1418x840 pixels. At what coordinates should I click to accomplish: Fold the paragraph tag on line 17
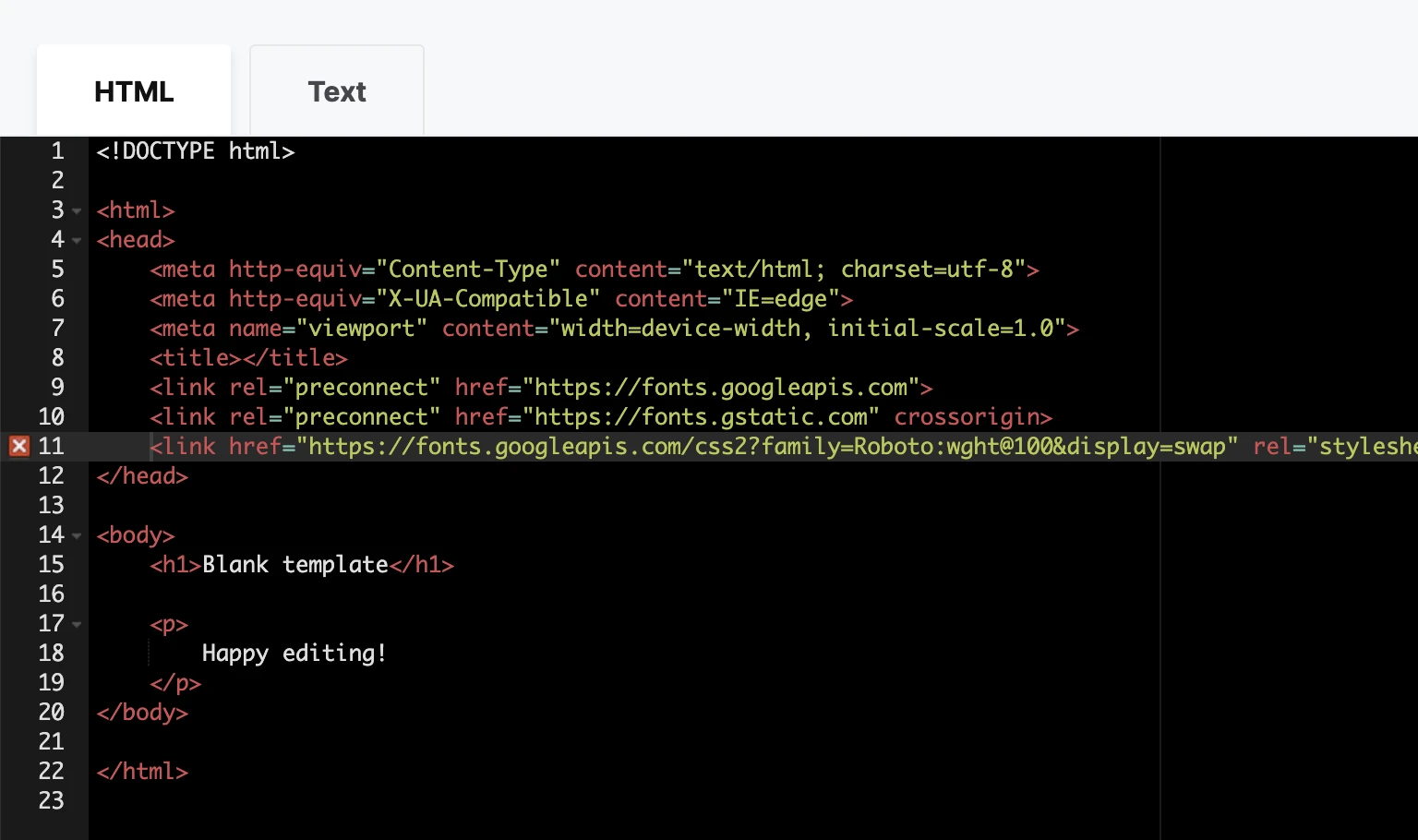77,625
